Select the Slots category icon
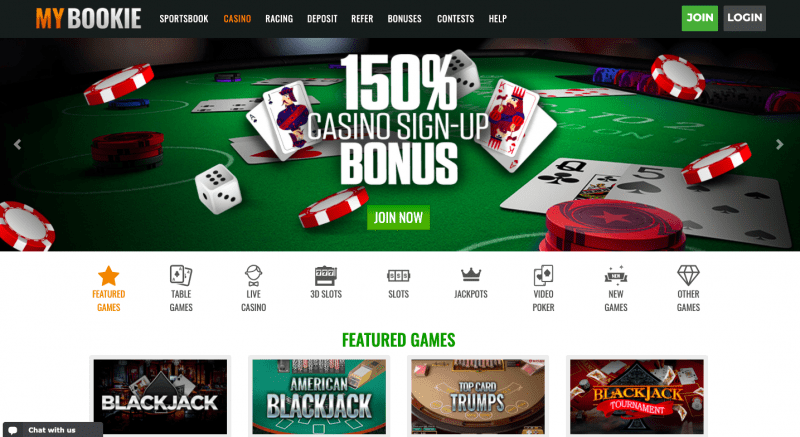Viewport: 800px width, 437px height. tap(398, 276)
